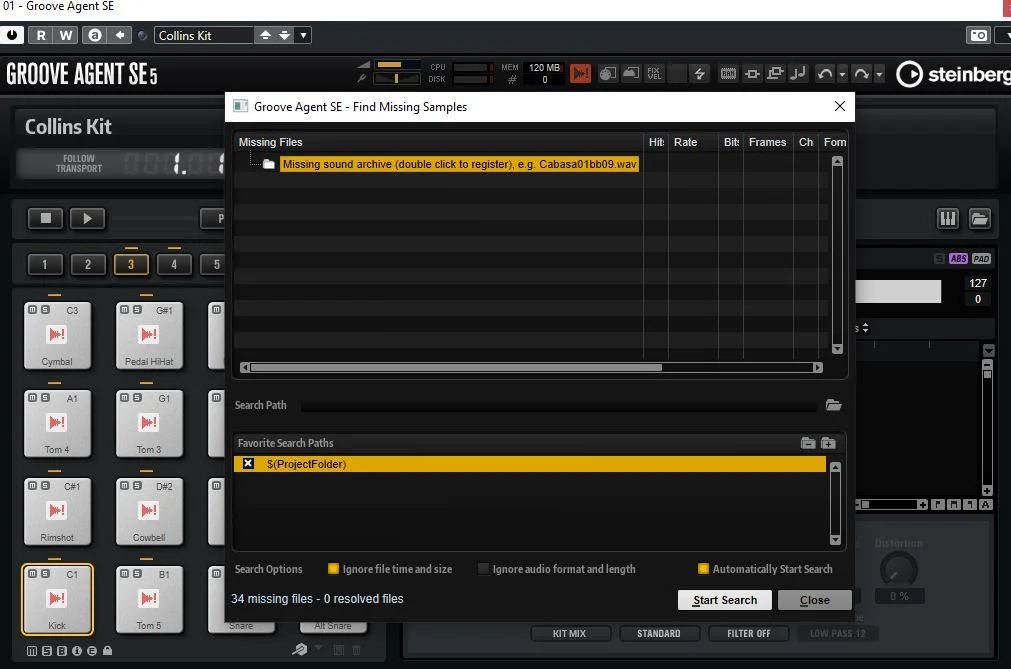Click the snapshot camera icon
This screenshot has width=1011, height=669.
click(x=979, y=35)
